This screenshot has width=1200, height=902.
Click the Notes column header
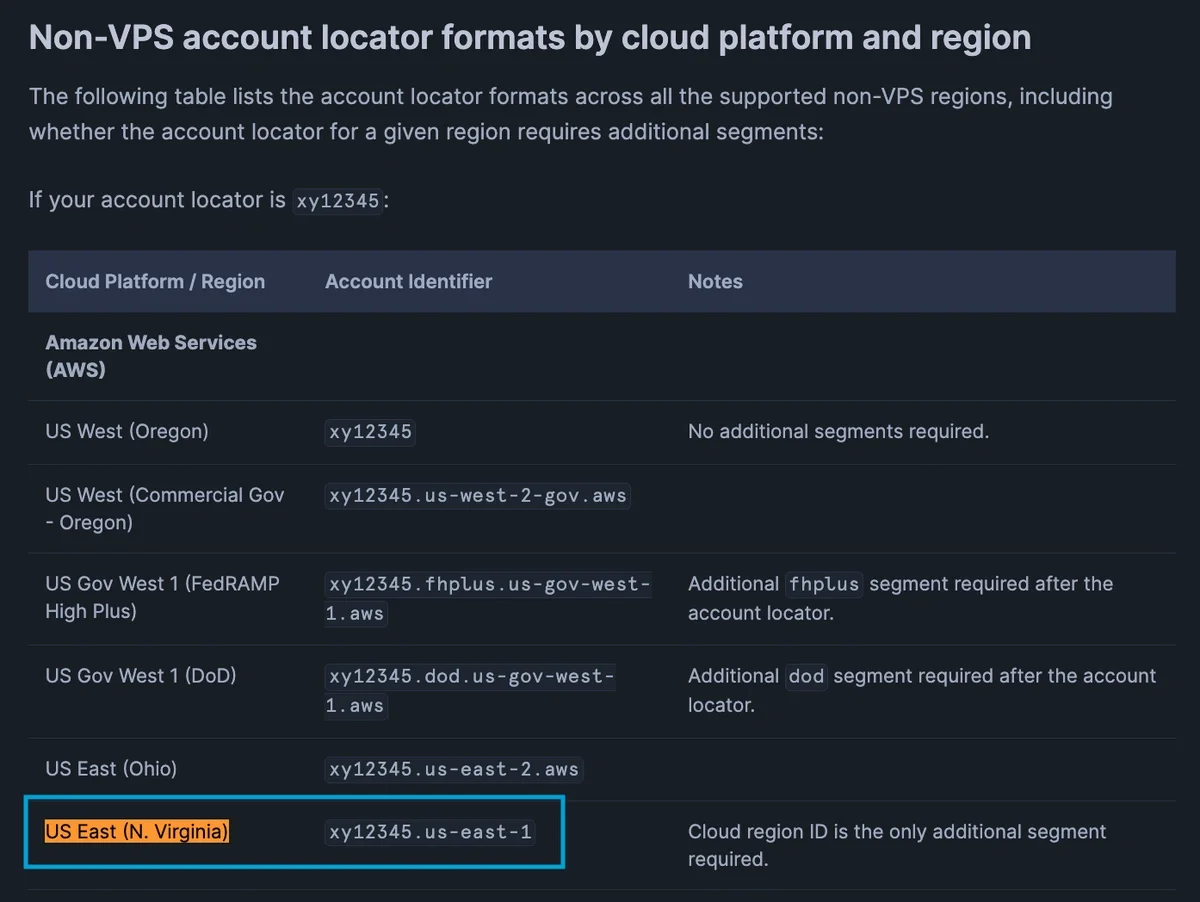click(715, 282)
